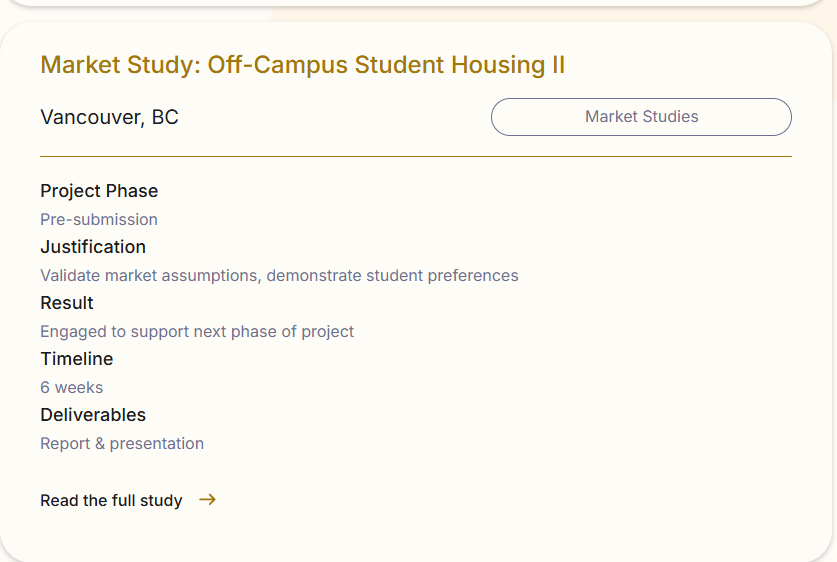
Task: Select the Vancouver, BC location text
Action: (109, 117)
